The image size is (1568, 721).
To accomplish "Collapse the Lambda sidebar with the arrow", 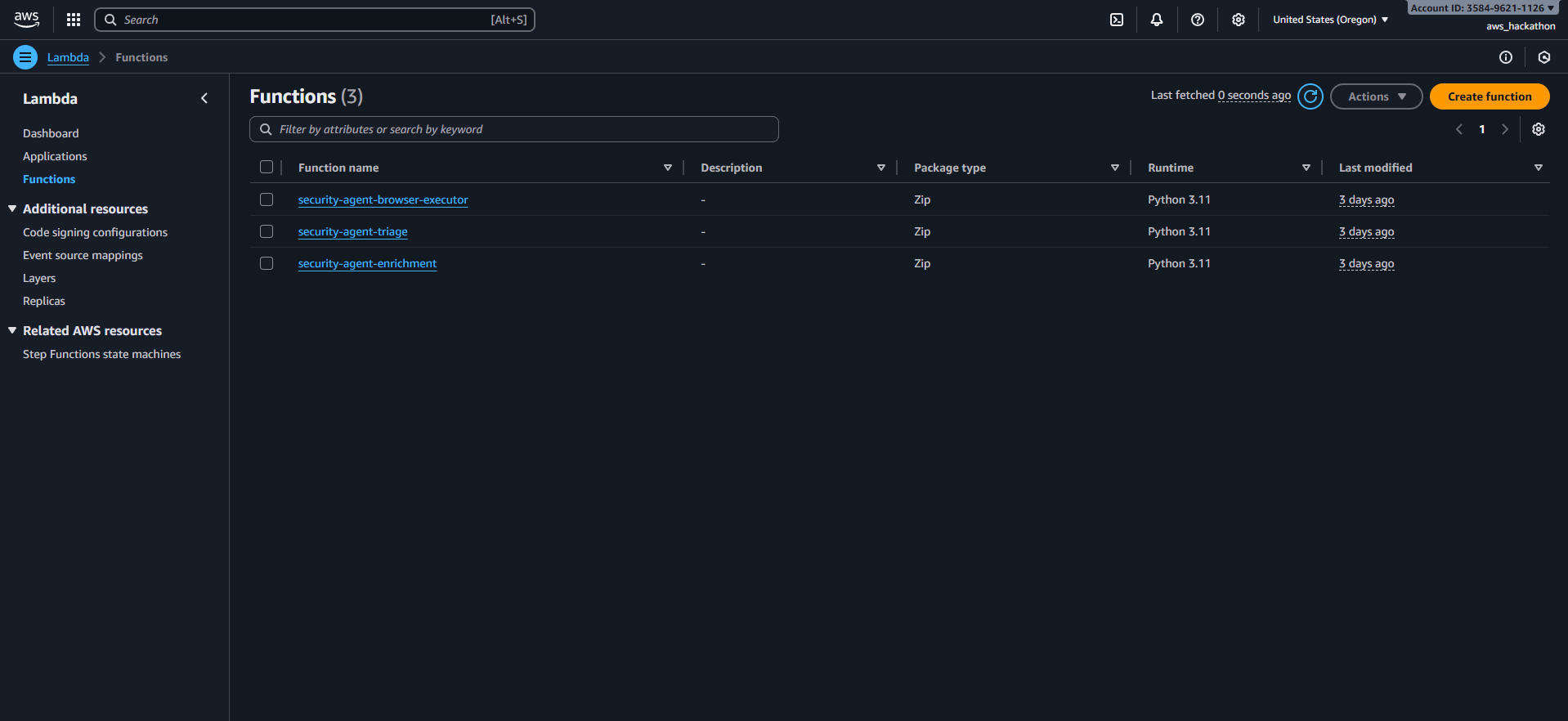I will tap(204, 98).
